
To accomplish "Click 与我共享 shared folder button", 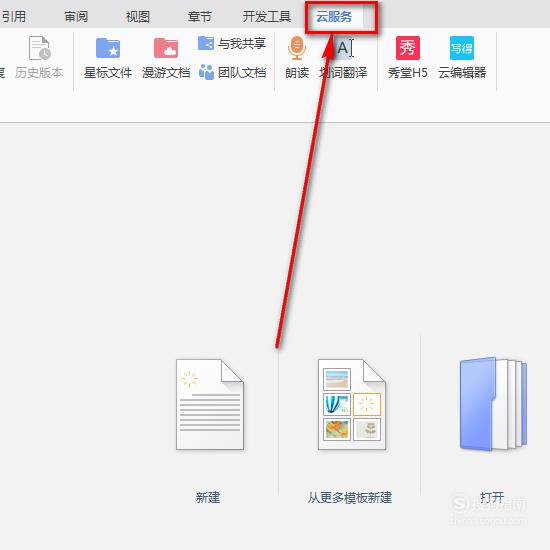I will 232,43.
